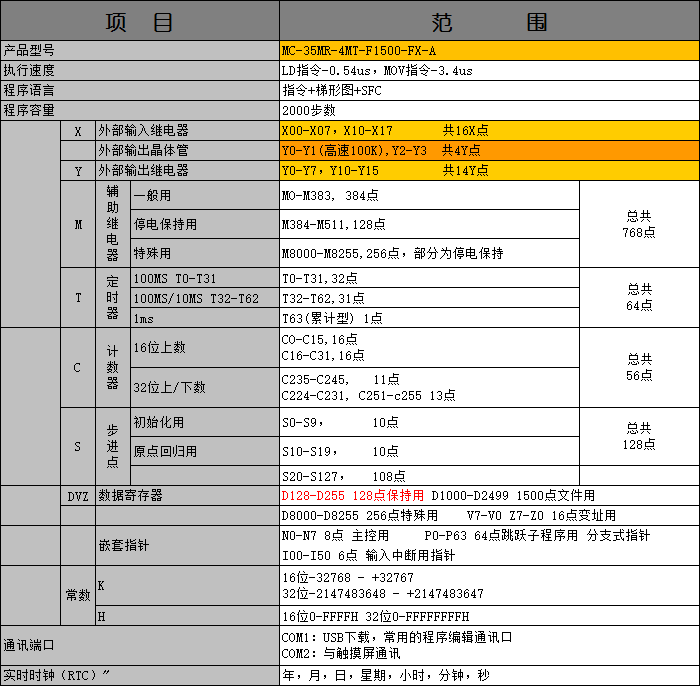Click the "外部输入继电器" cell
The width and height of the screenshot is (700, 686).
coord(144,130)
